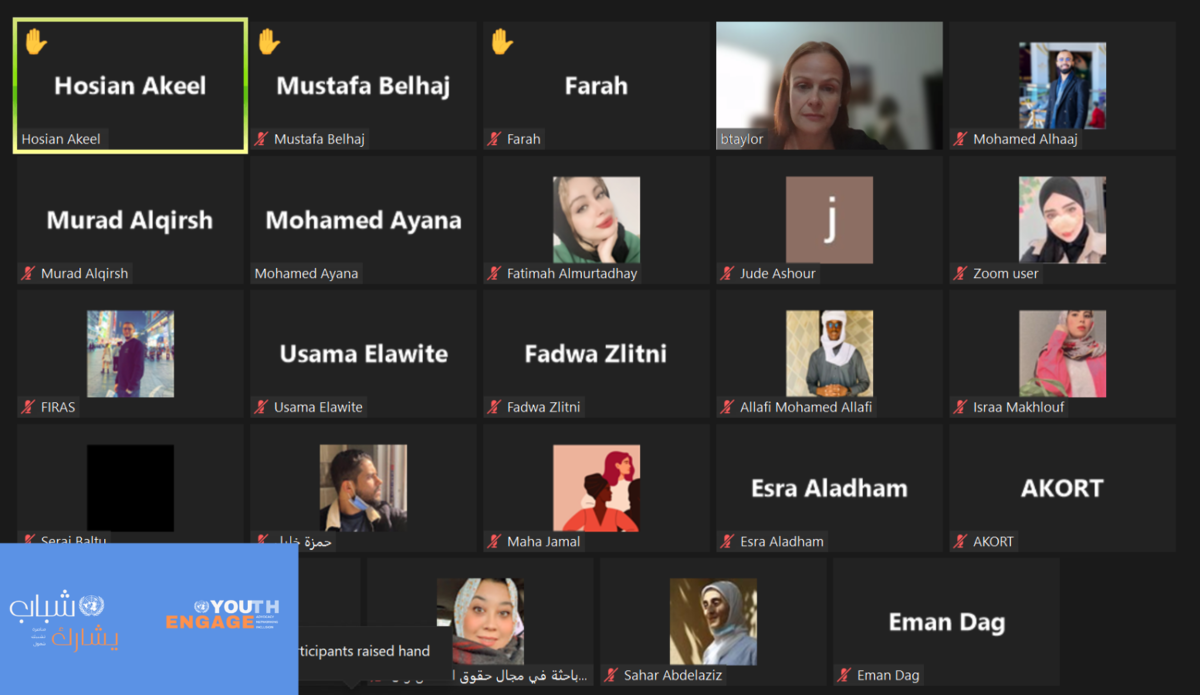Click Hosian Akeel's raised hand icon
The width and height of the screenshot is (1200, 695).
point(36,41)
